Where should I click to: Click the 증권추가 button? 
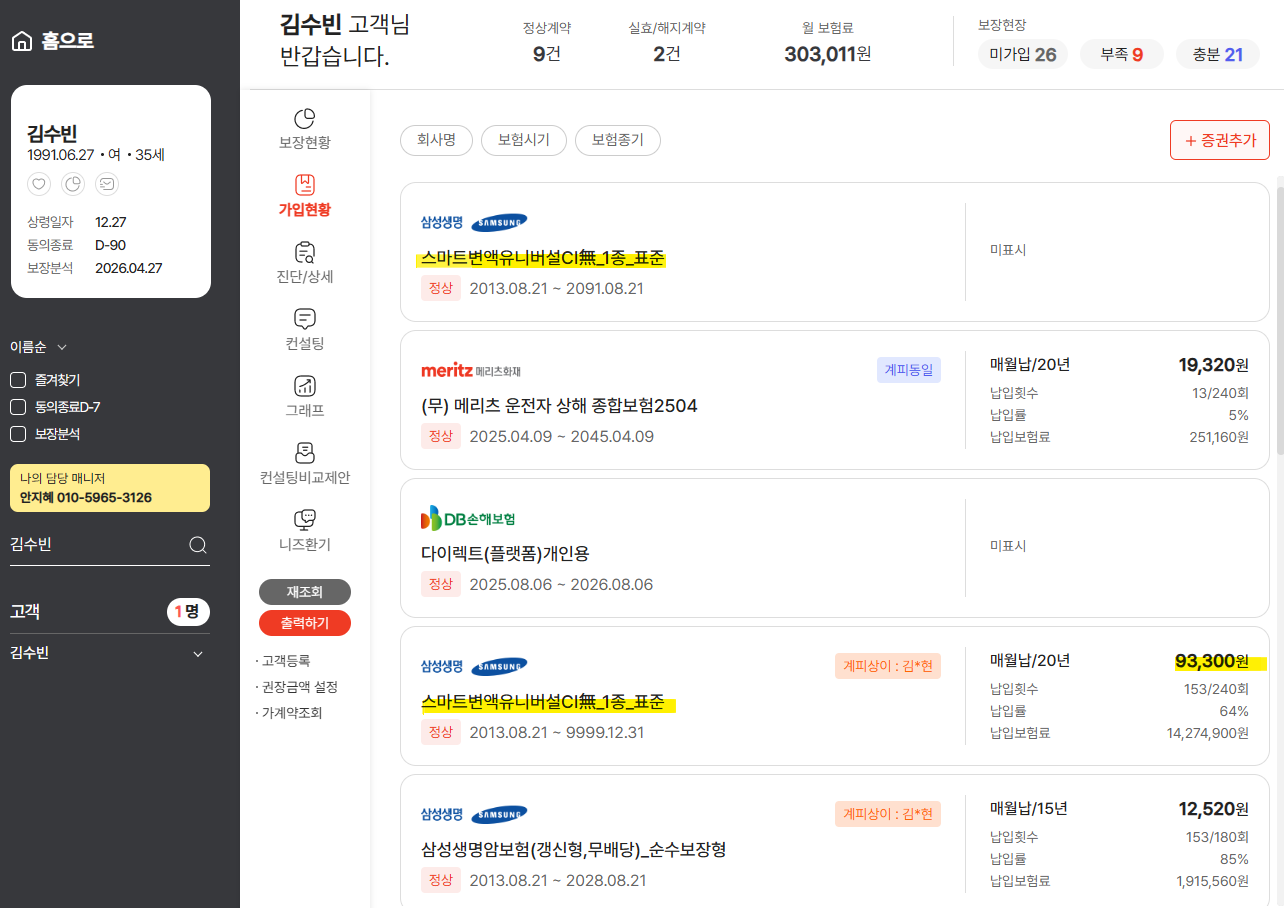(1219, 140)
